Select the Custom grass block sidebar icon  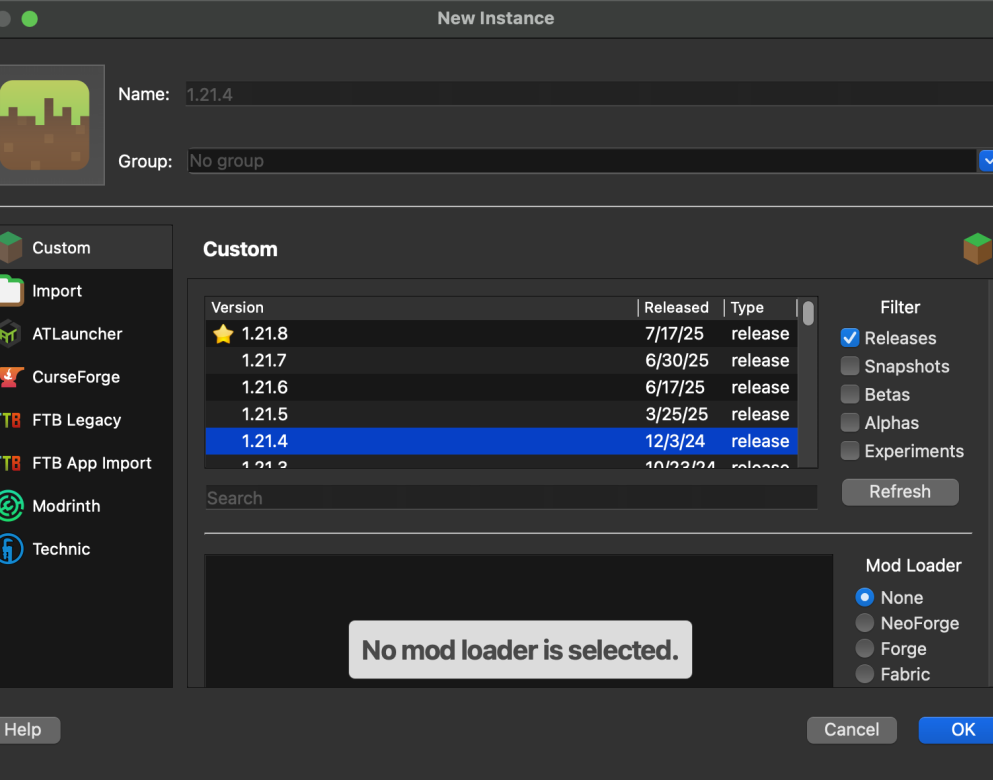pos(10,248)
